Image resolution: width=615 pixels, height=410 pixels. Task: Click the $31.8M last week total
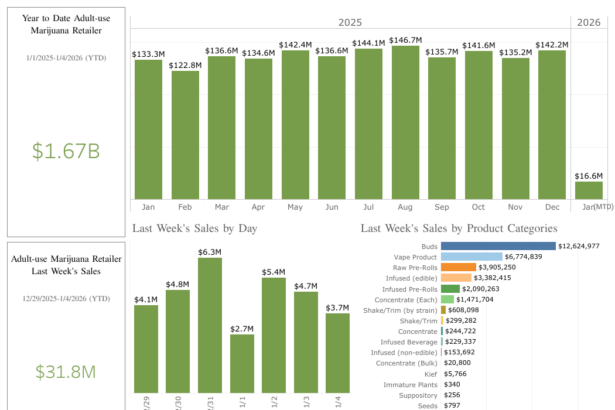(x=66, y=372)
